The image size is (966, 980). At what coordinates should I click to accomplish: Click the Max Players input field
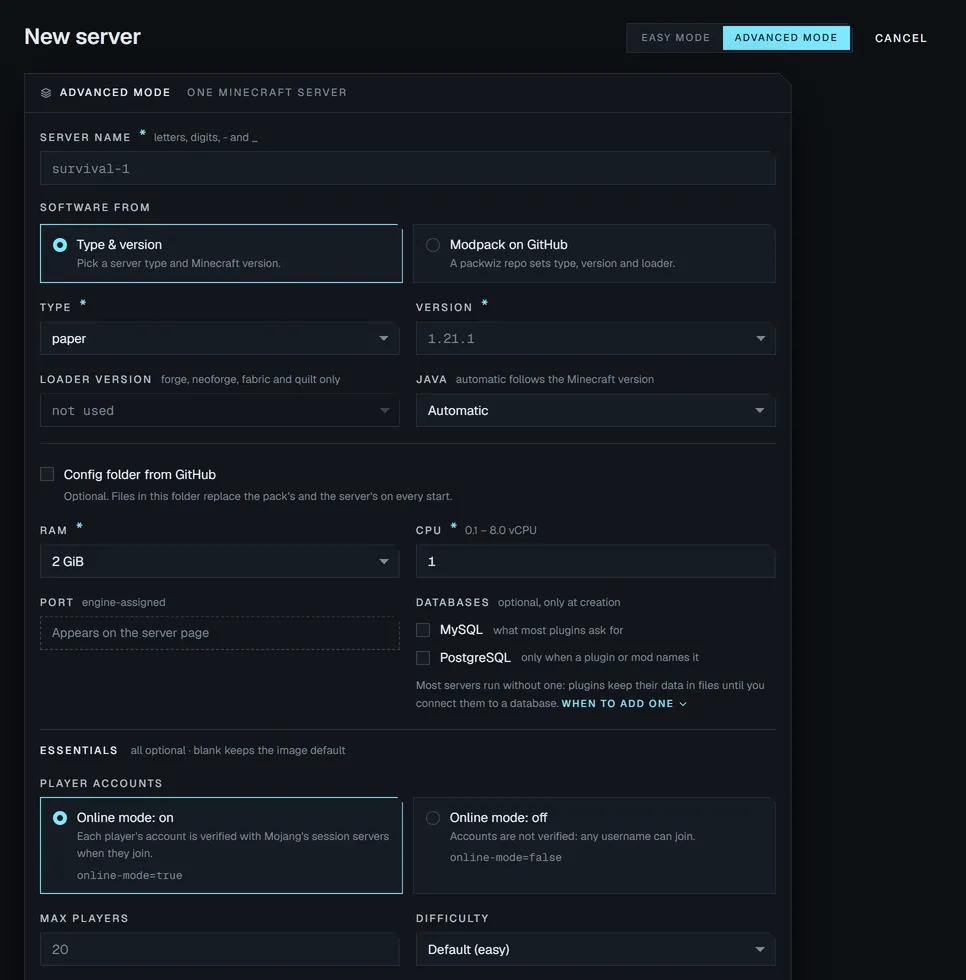point(219,949)
